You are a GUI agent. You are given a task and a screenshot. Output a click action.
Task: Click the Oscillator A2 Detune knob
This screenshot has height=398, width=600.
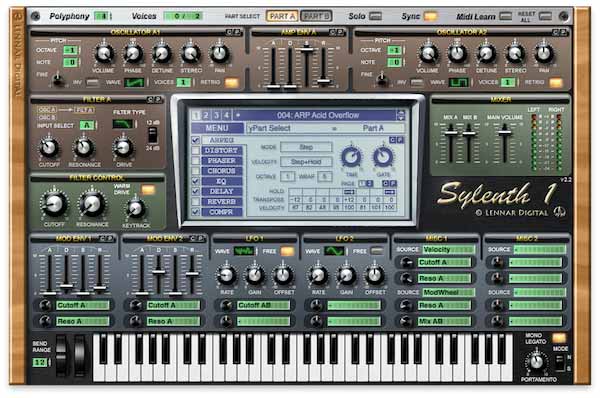(486, 54)
